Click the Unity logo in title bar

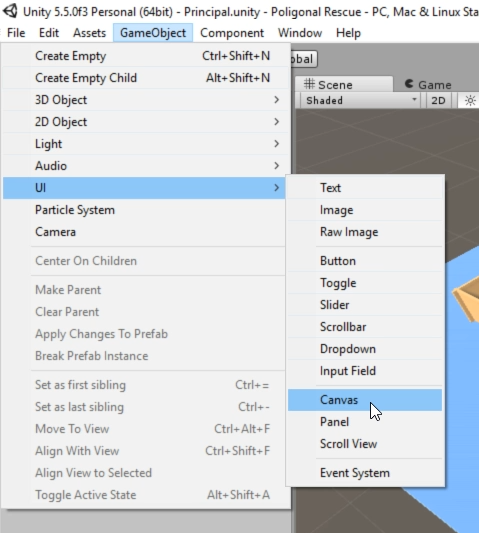(x=10, y=11)
